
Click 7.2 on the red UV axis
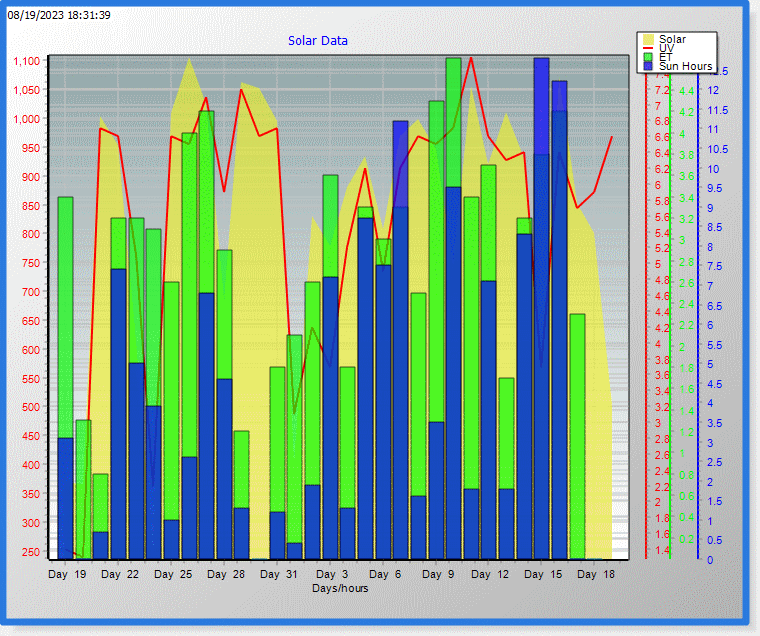(662, 90)
